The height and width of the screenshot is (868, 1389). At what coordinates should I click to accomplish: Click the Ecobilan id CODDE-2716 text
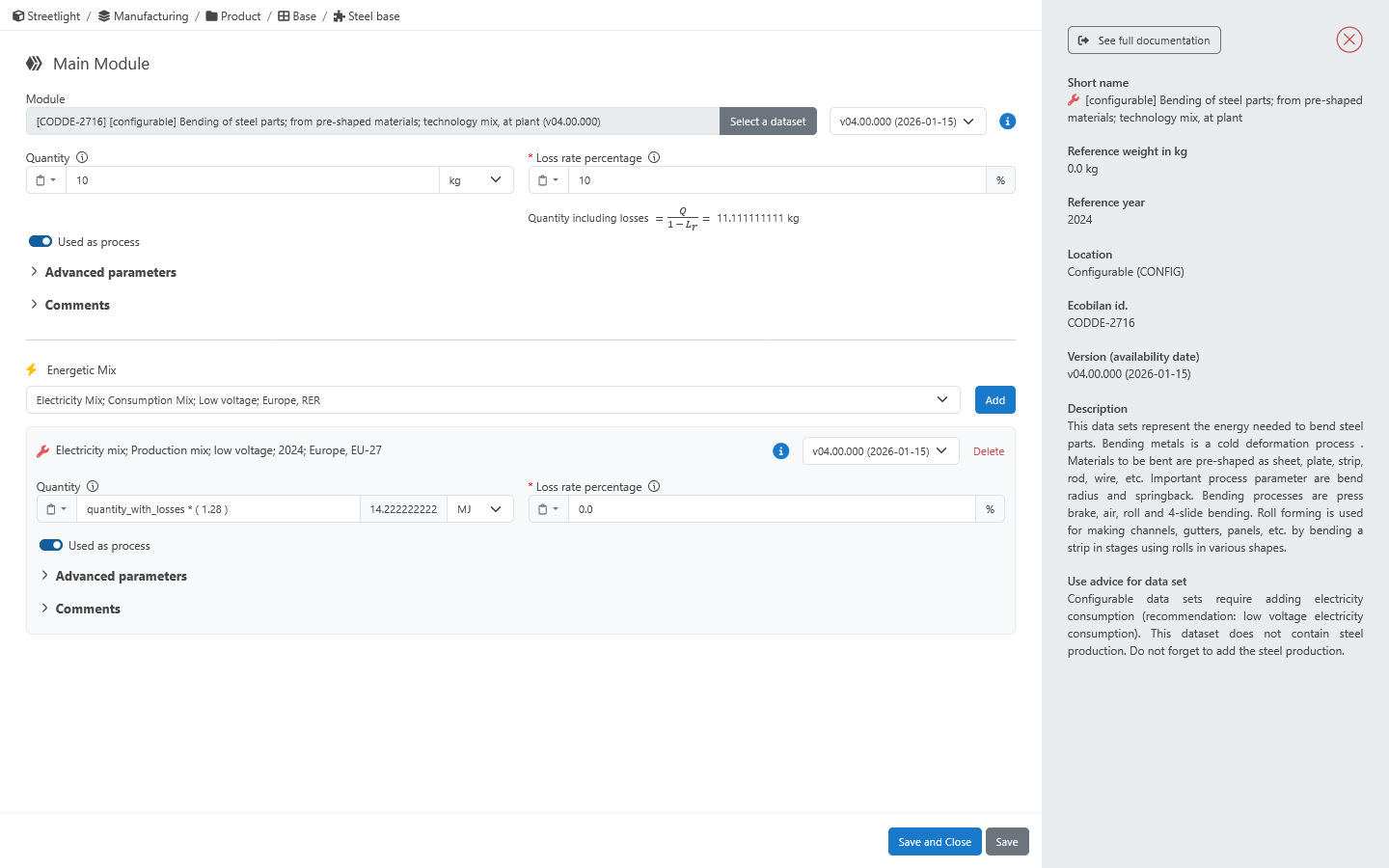pos(1101,323)
